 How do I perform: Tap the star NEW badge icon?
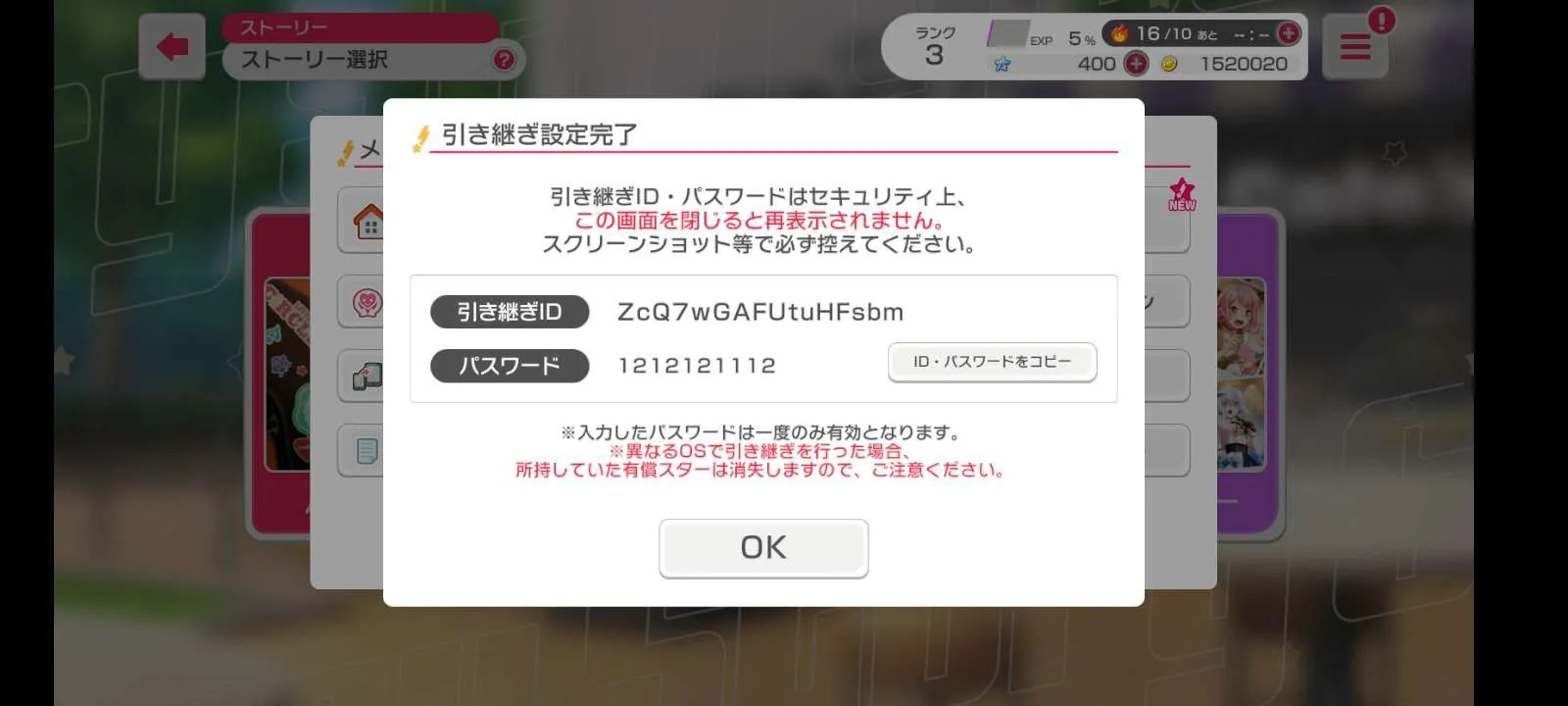(x=1182, y=194)
